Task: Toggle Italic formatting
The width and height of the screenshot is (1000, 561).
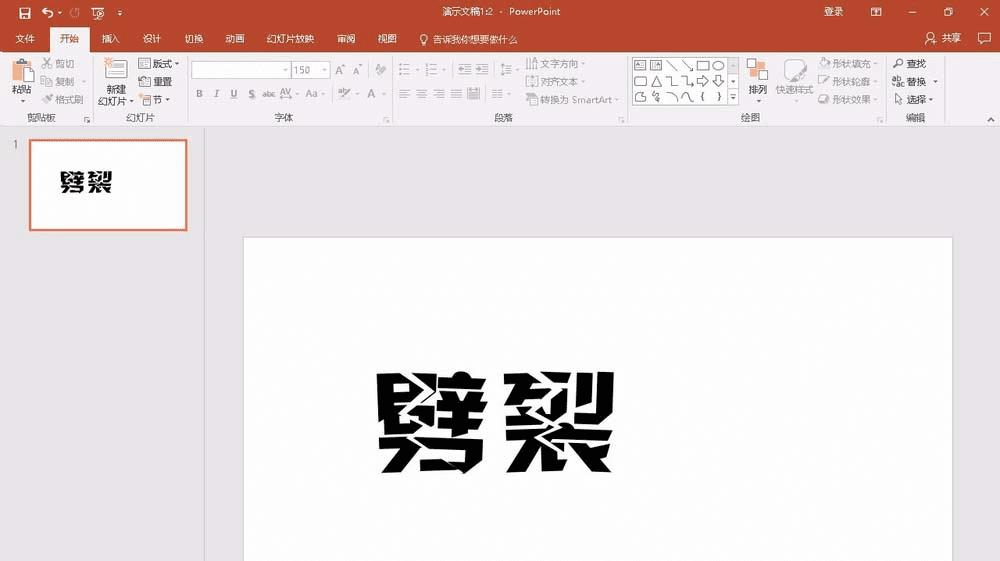Action: [216, 94]
